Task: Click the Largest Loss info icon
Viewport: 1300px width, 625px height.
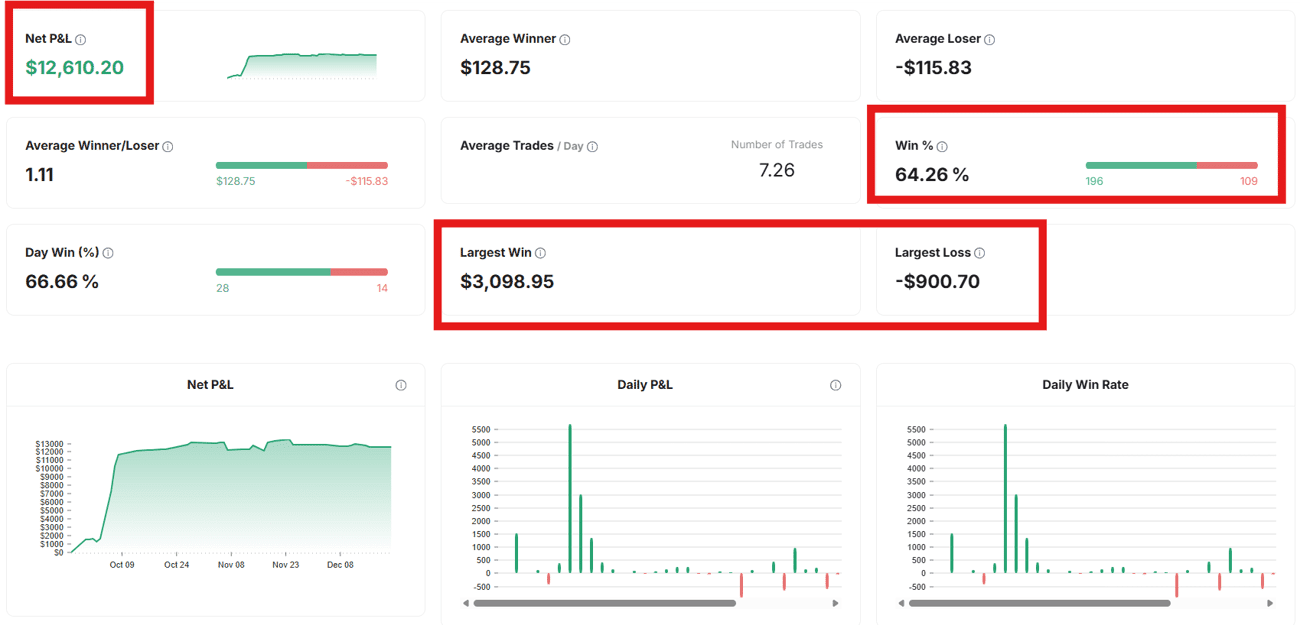Action: (x=979, y=254)
